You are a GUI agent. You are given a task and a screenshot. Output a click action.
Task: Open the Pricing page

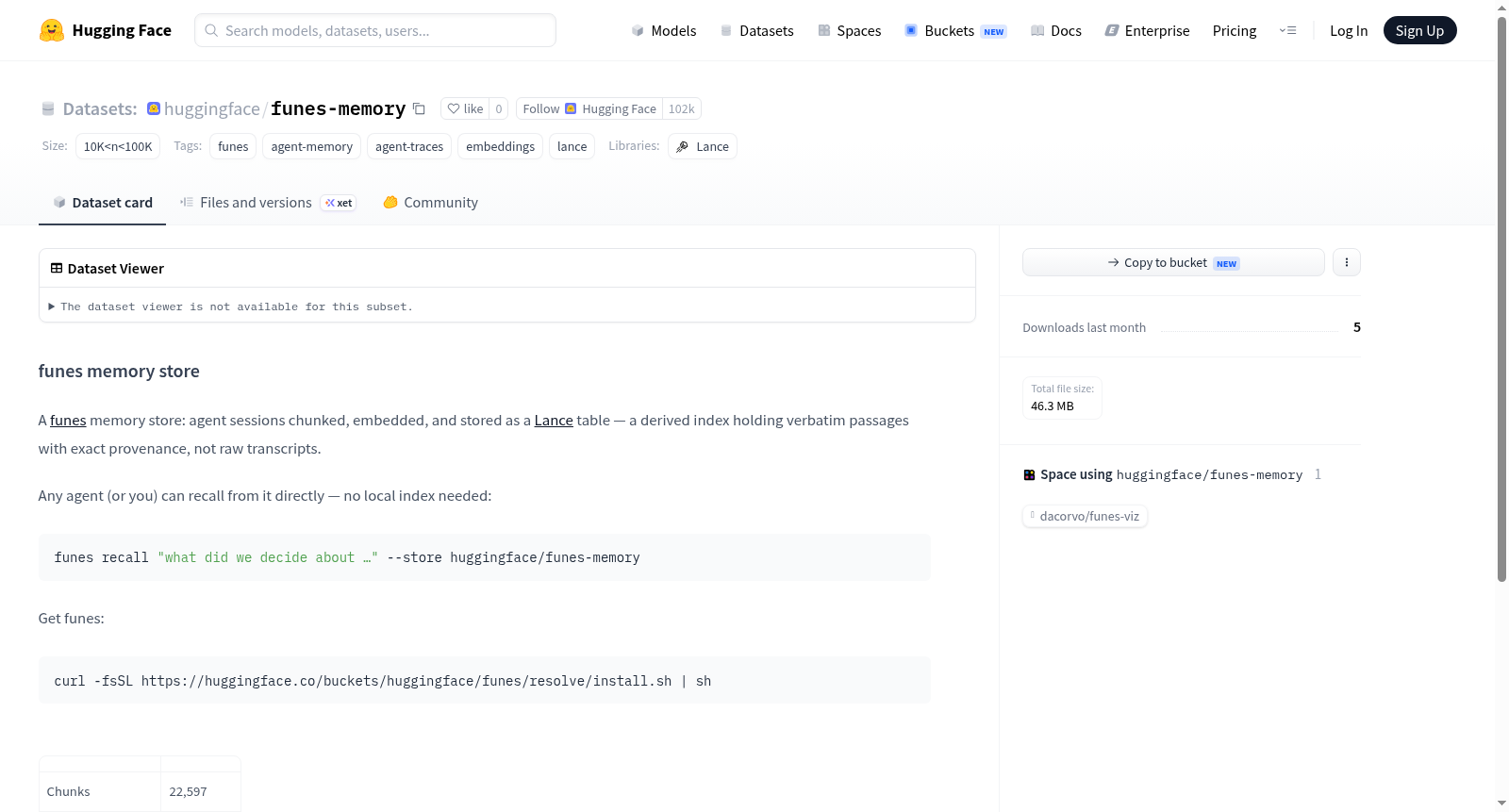(x=1235, y=31)
